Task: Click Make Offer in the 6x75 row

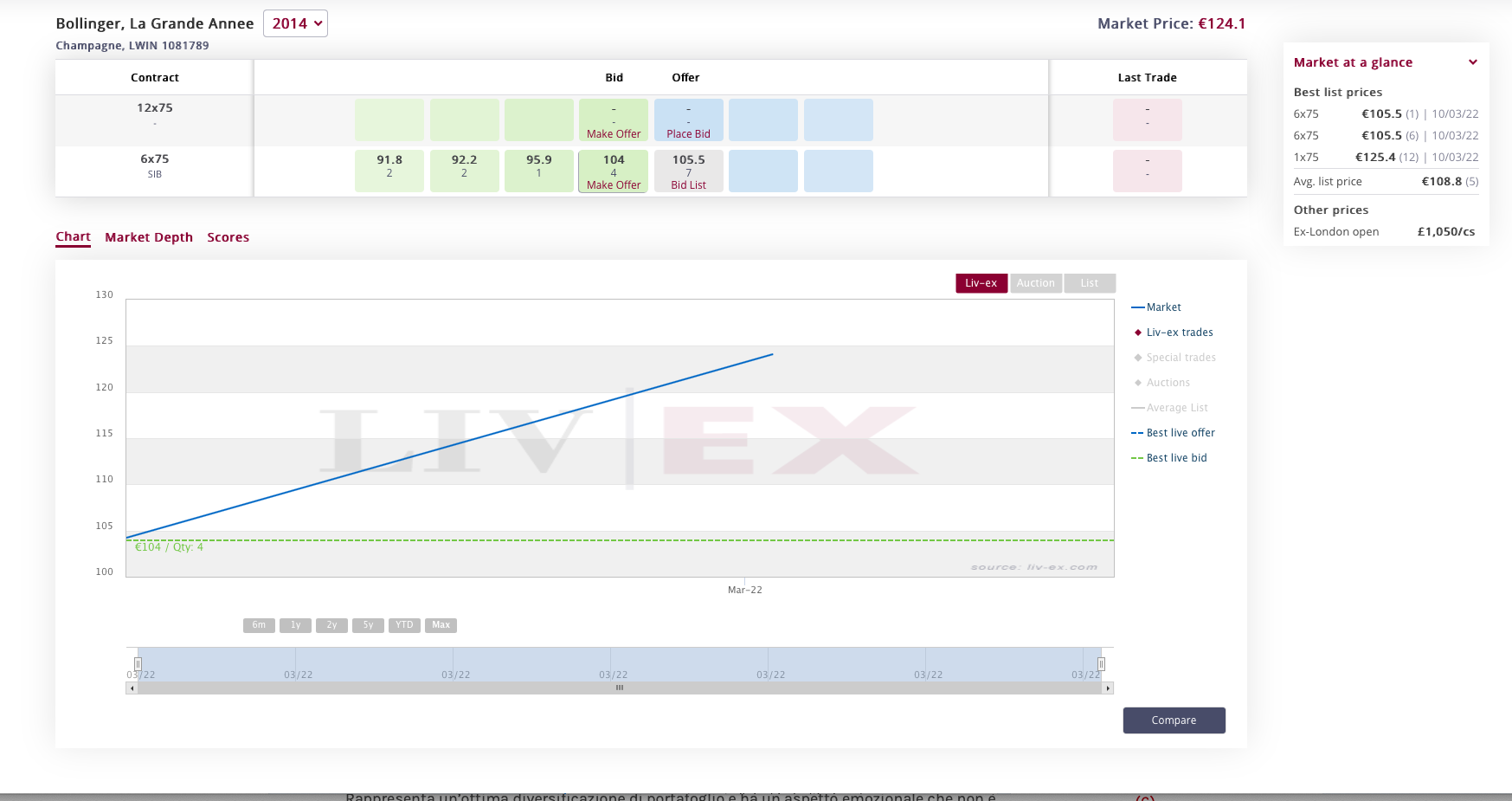Action: point(614,185)
